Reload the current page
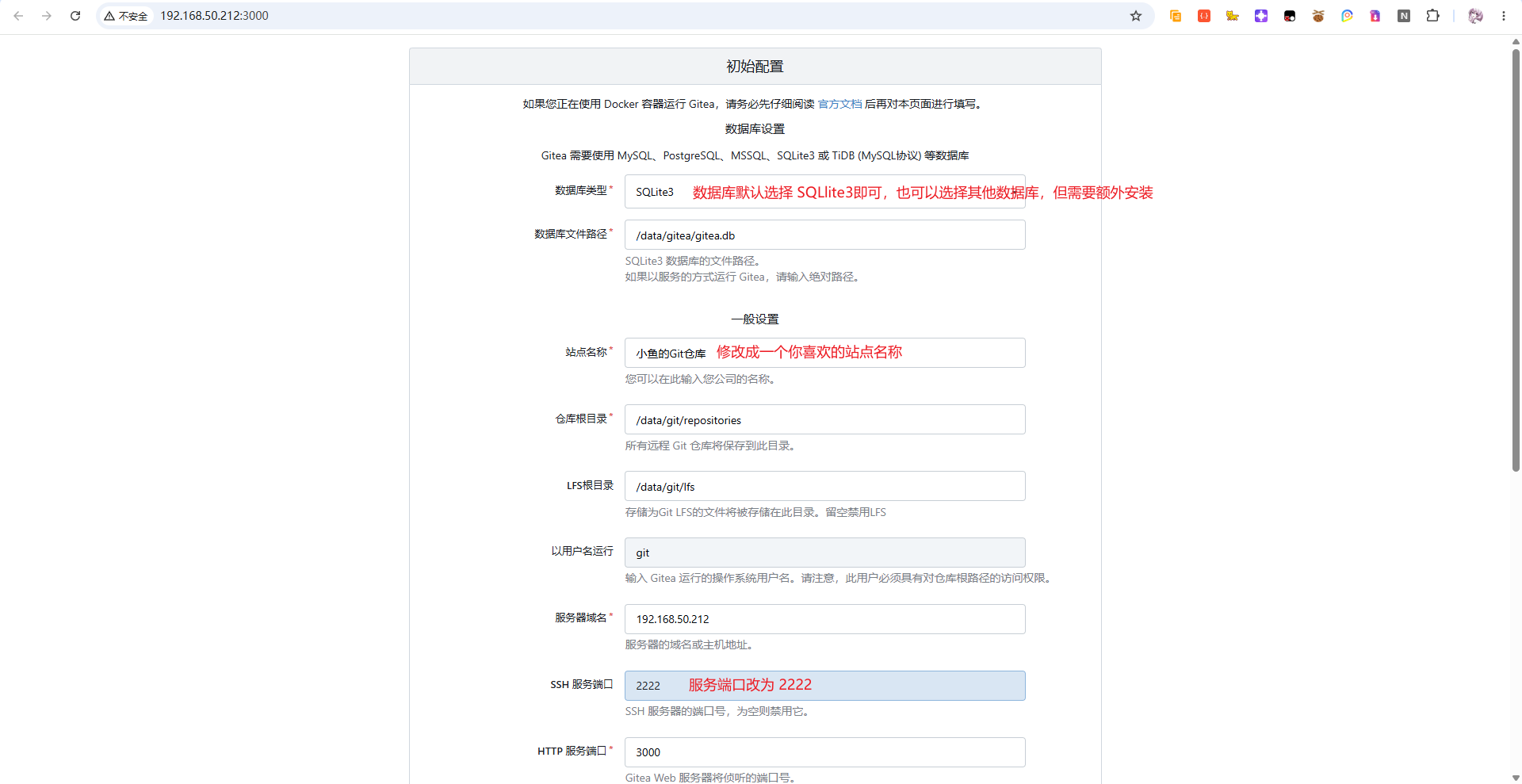1522x784 pixels. pyautogui.click(x=75, y=16)
